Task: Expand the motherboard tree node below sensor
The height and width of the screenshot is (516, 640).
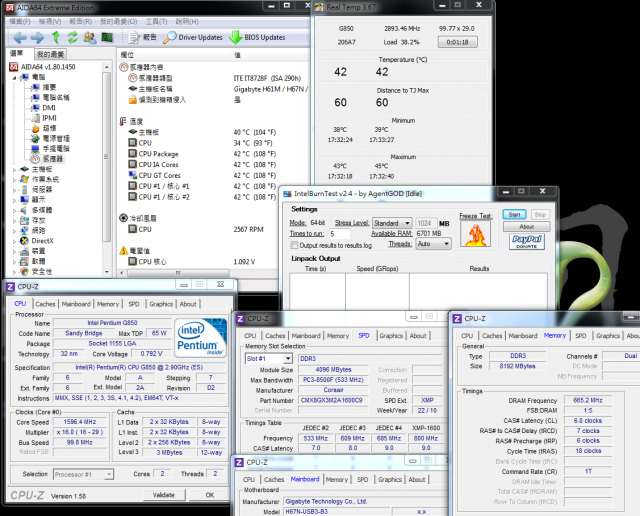Action: pyautogui.click(x=15, y=169)
